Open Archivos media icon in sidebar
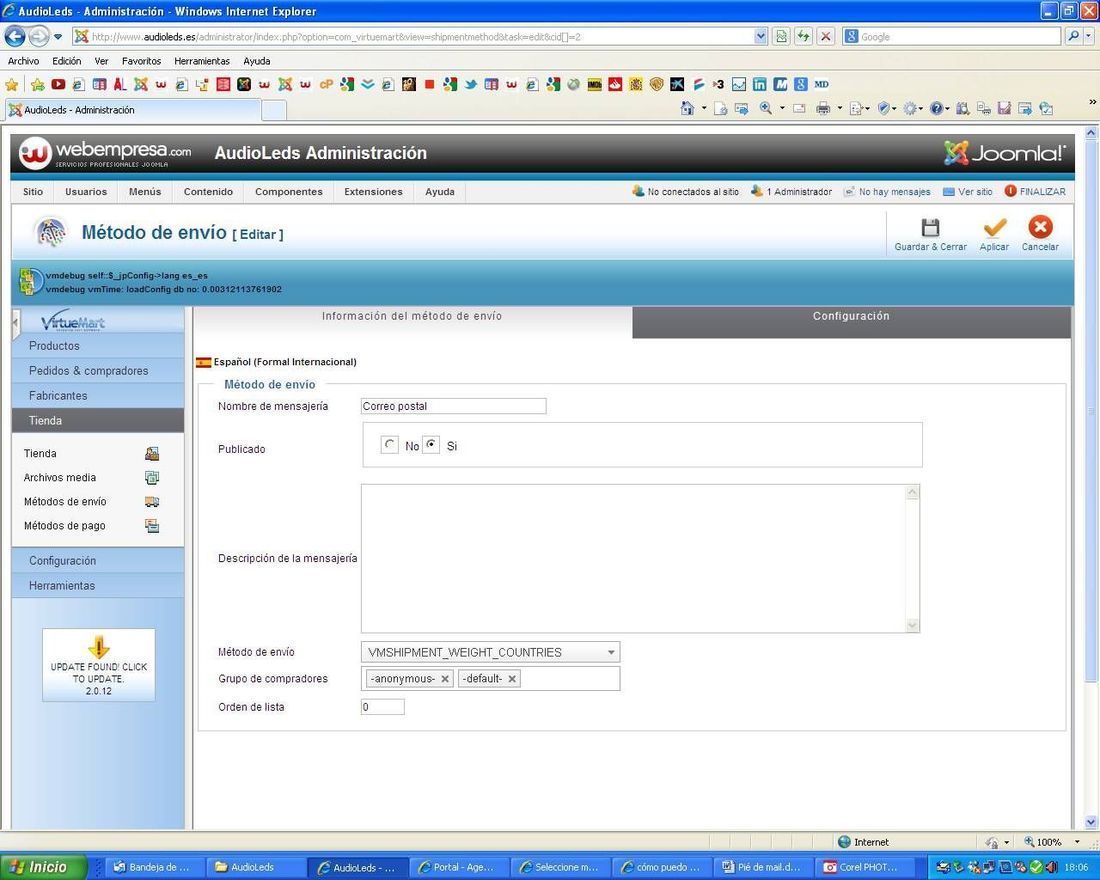 (x=152, y=477)
